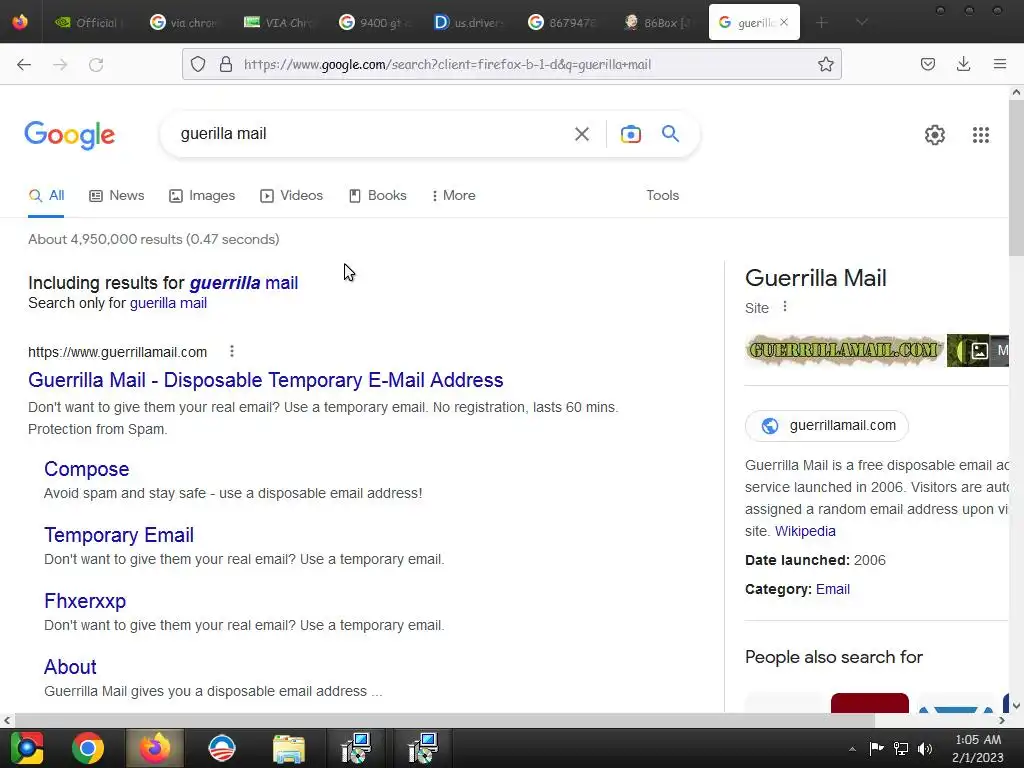Open the padlock site security info

click(x=225, y=64)
